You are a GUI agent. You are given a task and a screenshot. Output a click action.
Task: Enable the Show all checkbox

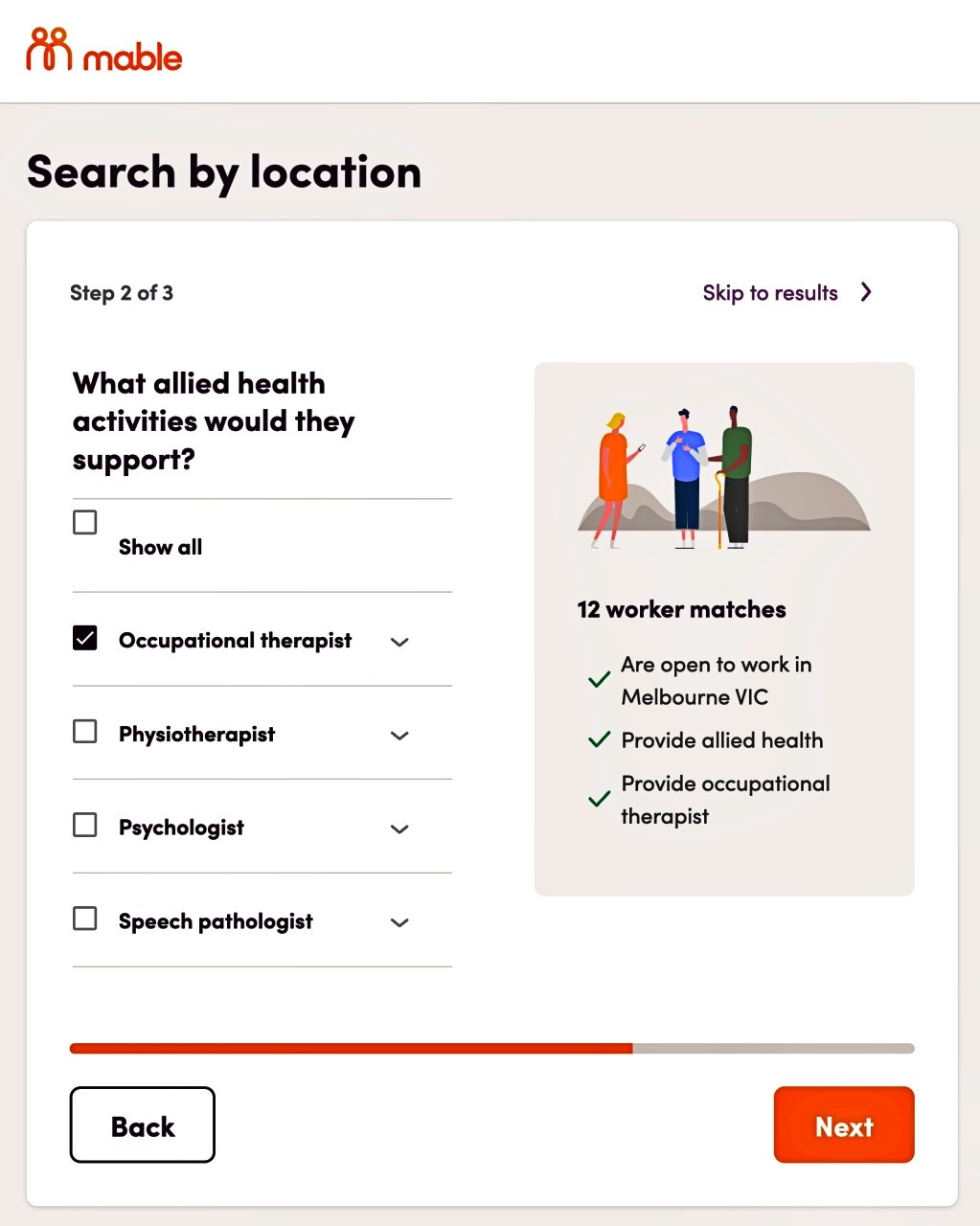click(x=85, y=522)
